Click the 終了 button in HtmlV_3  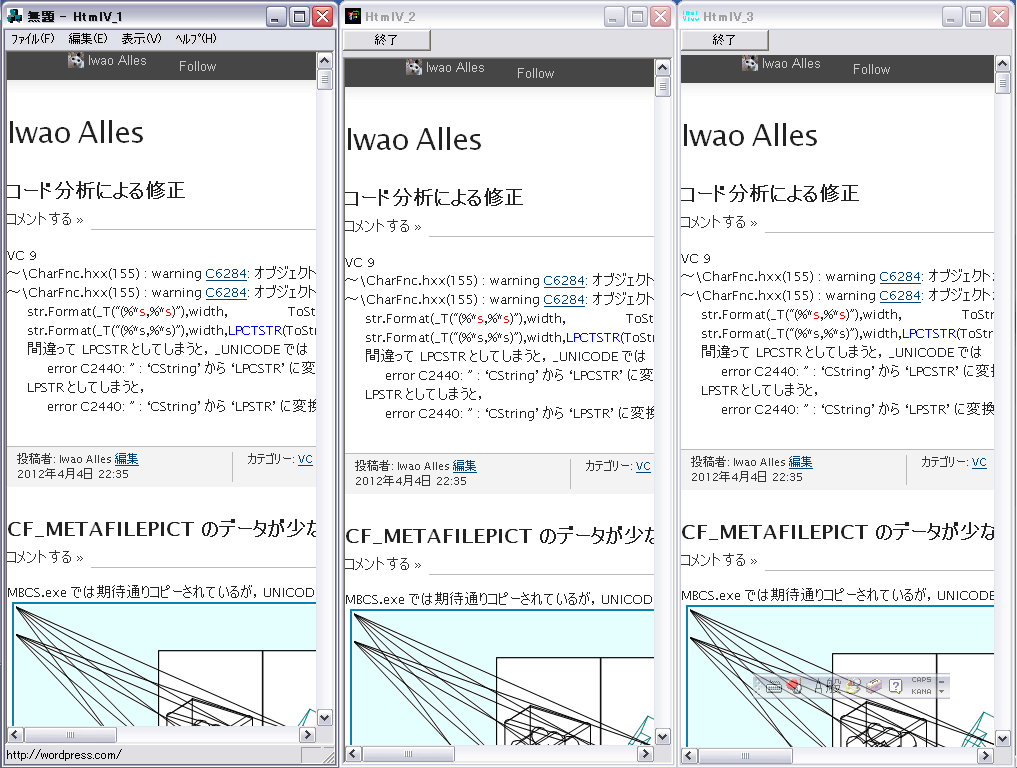(x=724, y=40)
